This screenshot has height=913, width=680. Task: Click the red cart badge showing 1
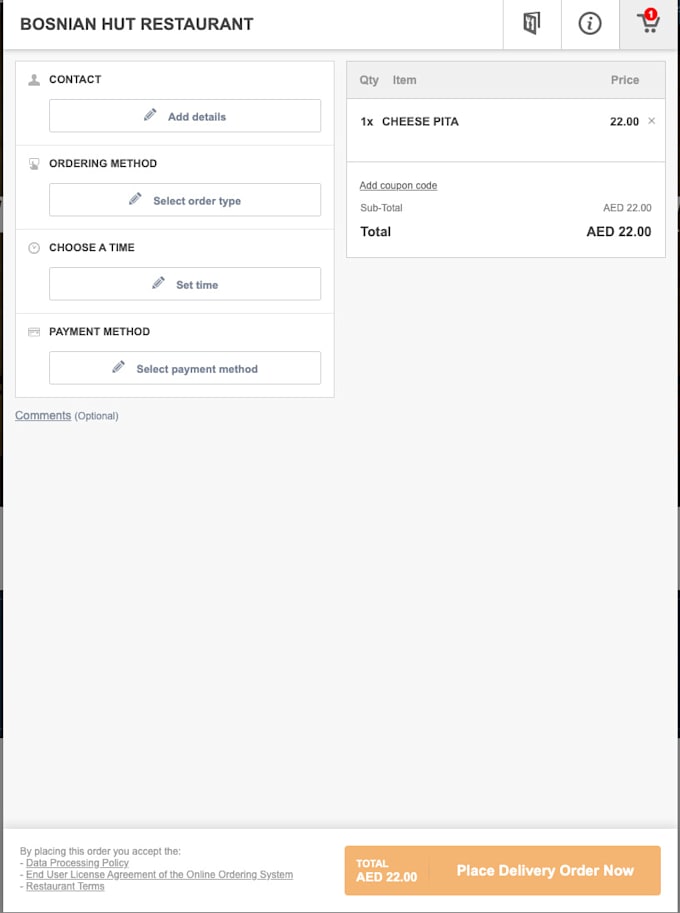pos(651,14)
